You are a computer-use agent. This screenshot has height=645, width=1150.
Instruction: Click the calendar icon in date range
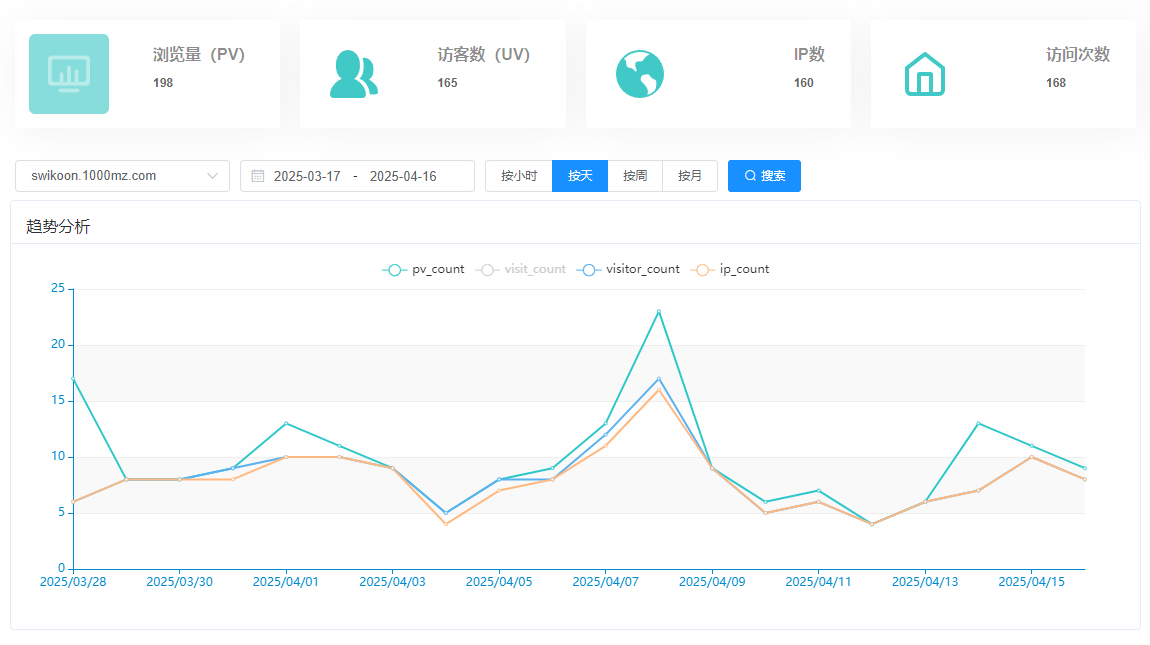click(x=258, y=176)
